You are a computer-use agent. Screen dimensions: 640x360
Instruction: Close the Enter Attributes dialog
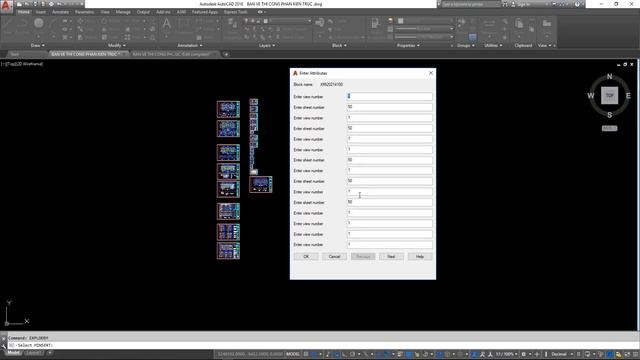click(x=431, y=73)
